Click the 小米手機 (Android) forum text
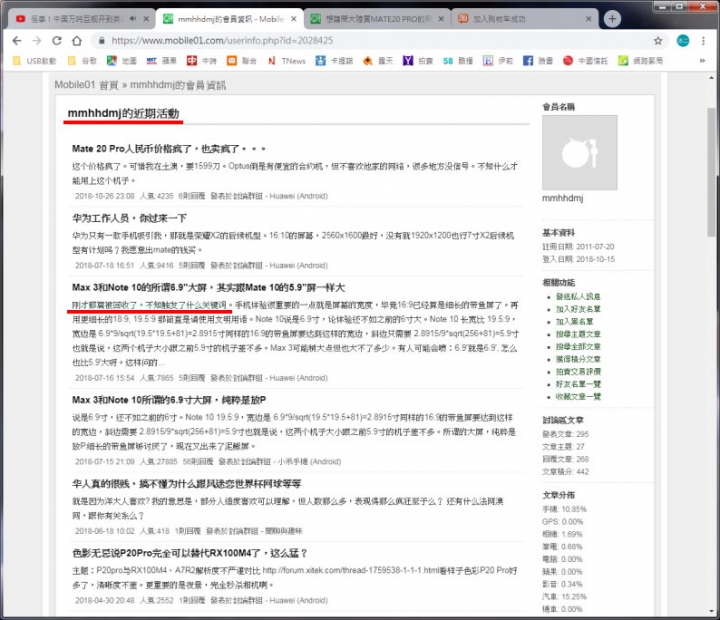Screen dimensions: 720x620 [309, 462]
